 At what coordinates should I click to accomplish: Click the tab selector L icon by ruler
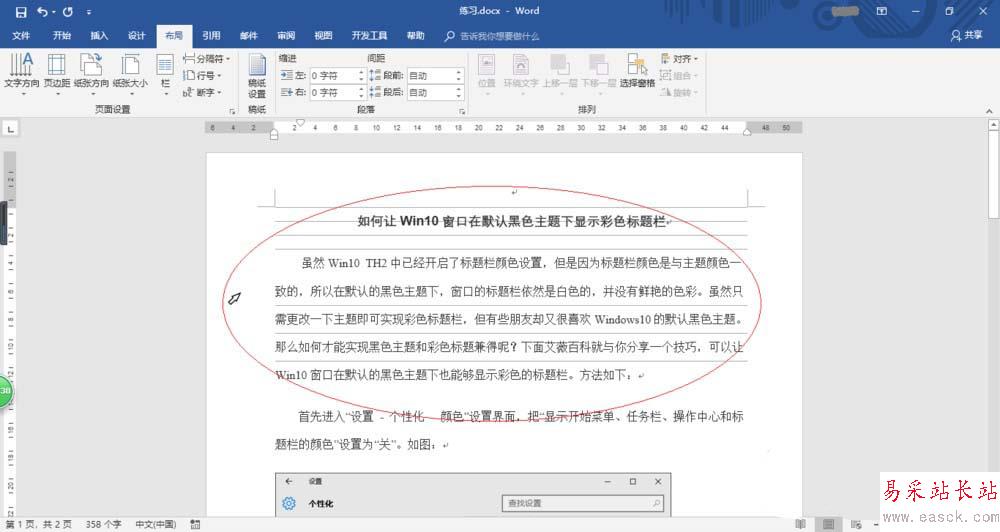tap(10, 129)
